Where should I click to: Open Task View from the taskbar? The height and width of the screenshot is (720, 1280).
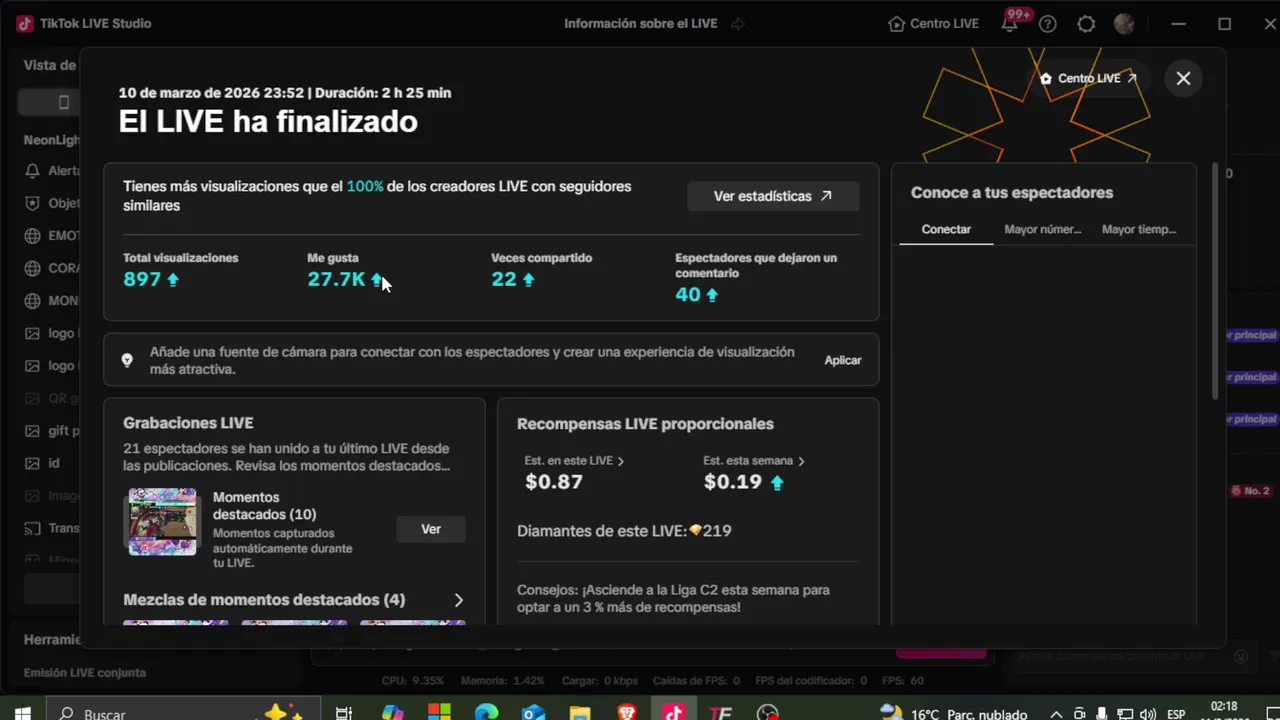click(x=343, y=713)
